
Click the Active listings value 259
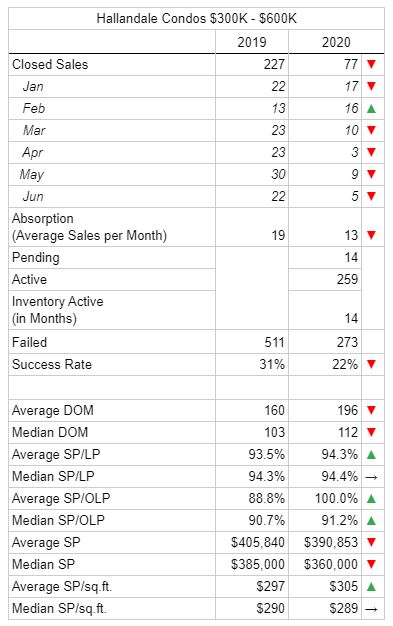[x=347, y=279]
